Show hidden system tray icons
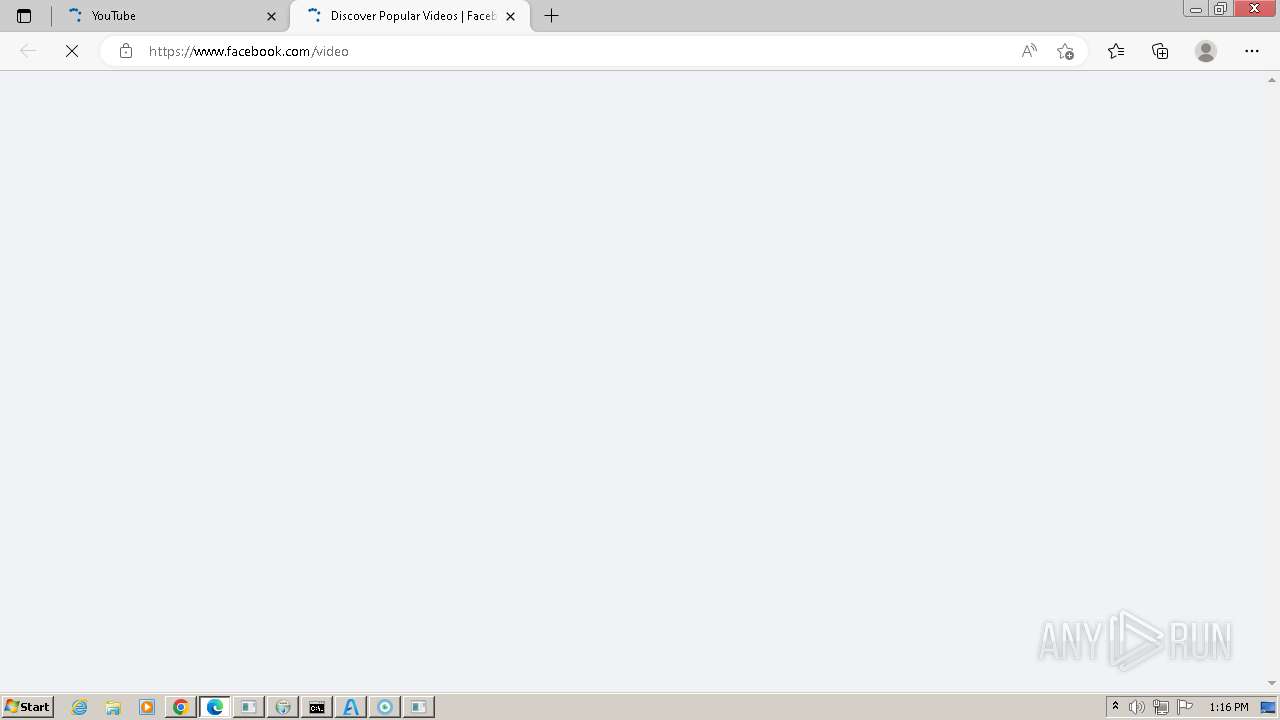 [x=1115, y=707]
